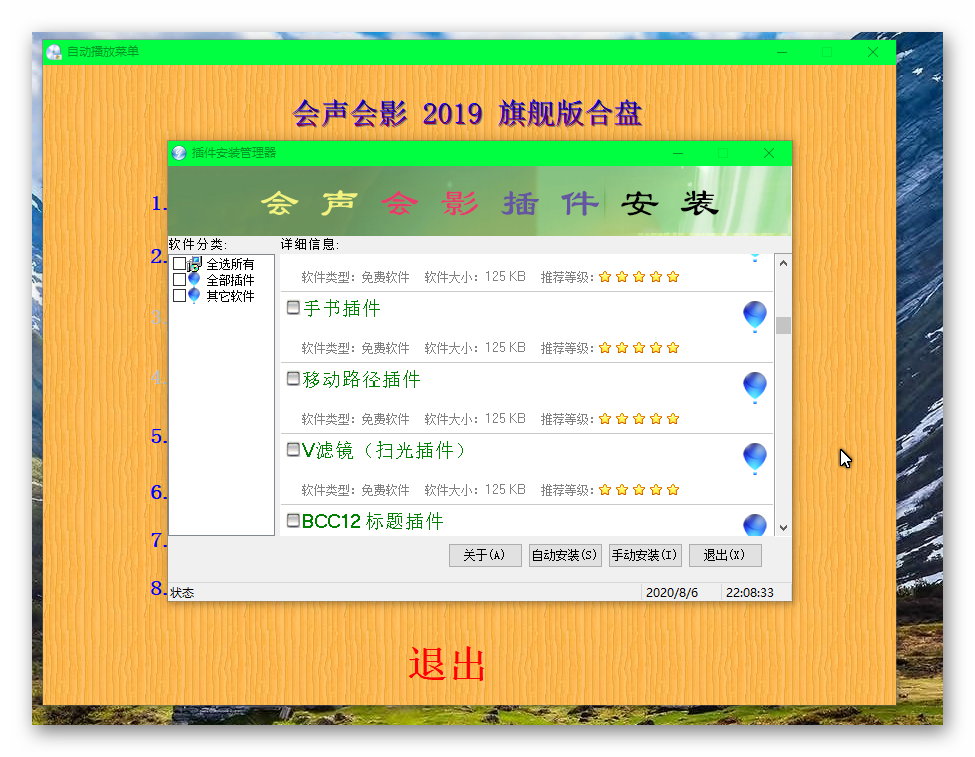Tick the 其它软件 category checkbox
Image resolution: width=975 pixels, height=757 pixels.
coord(179,295)
